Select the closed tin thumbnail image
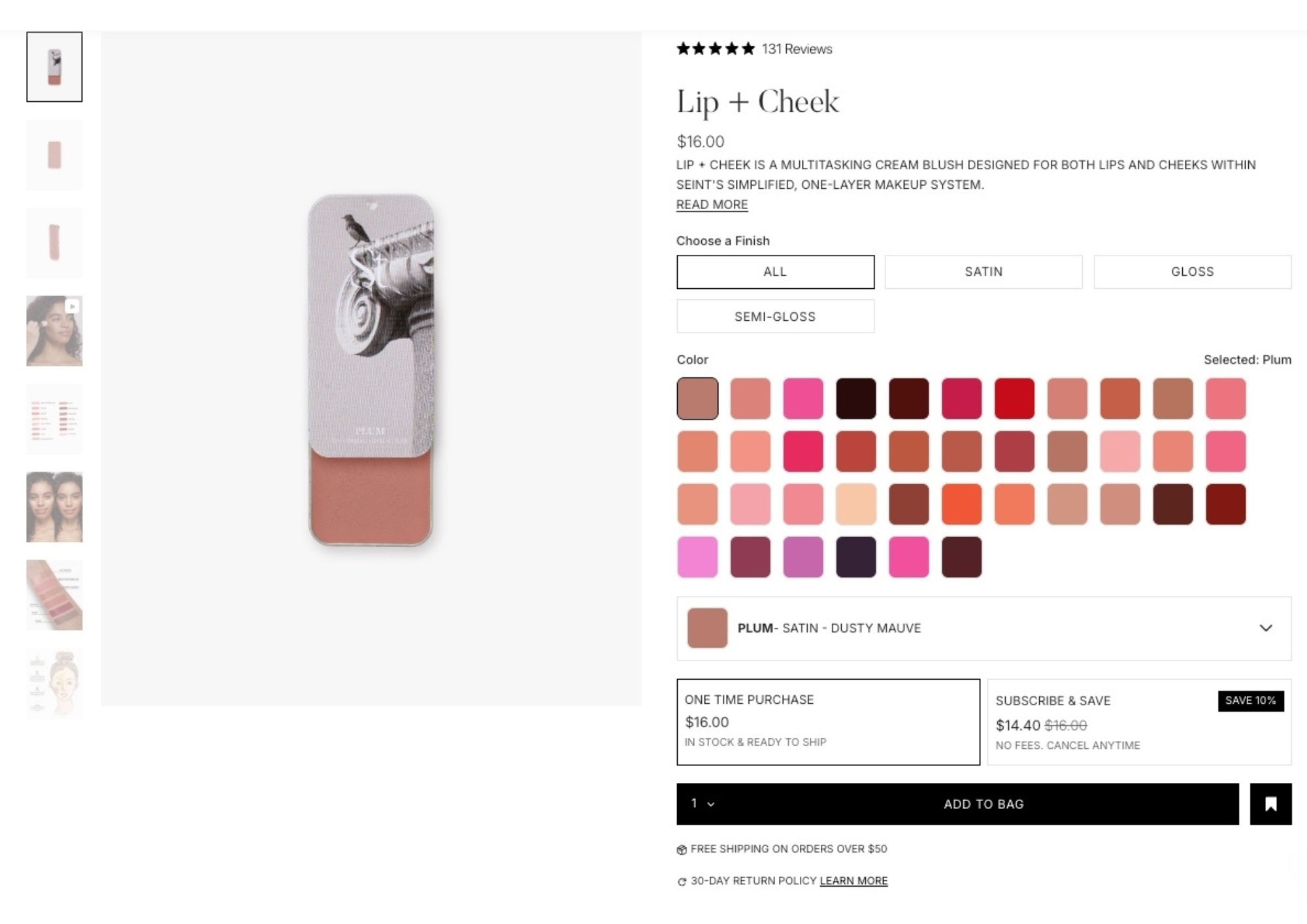 pos(54,155)
